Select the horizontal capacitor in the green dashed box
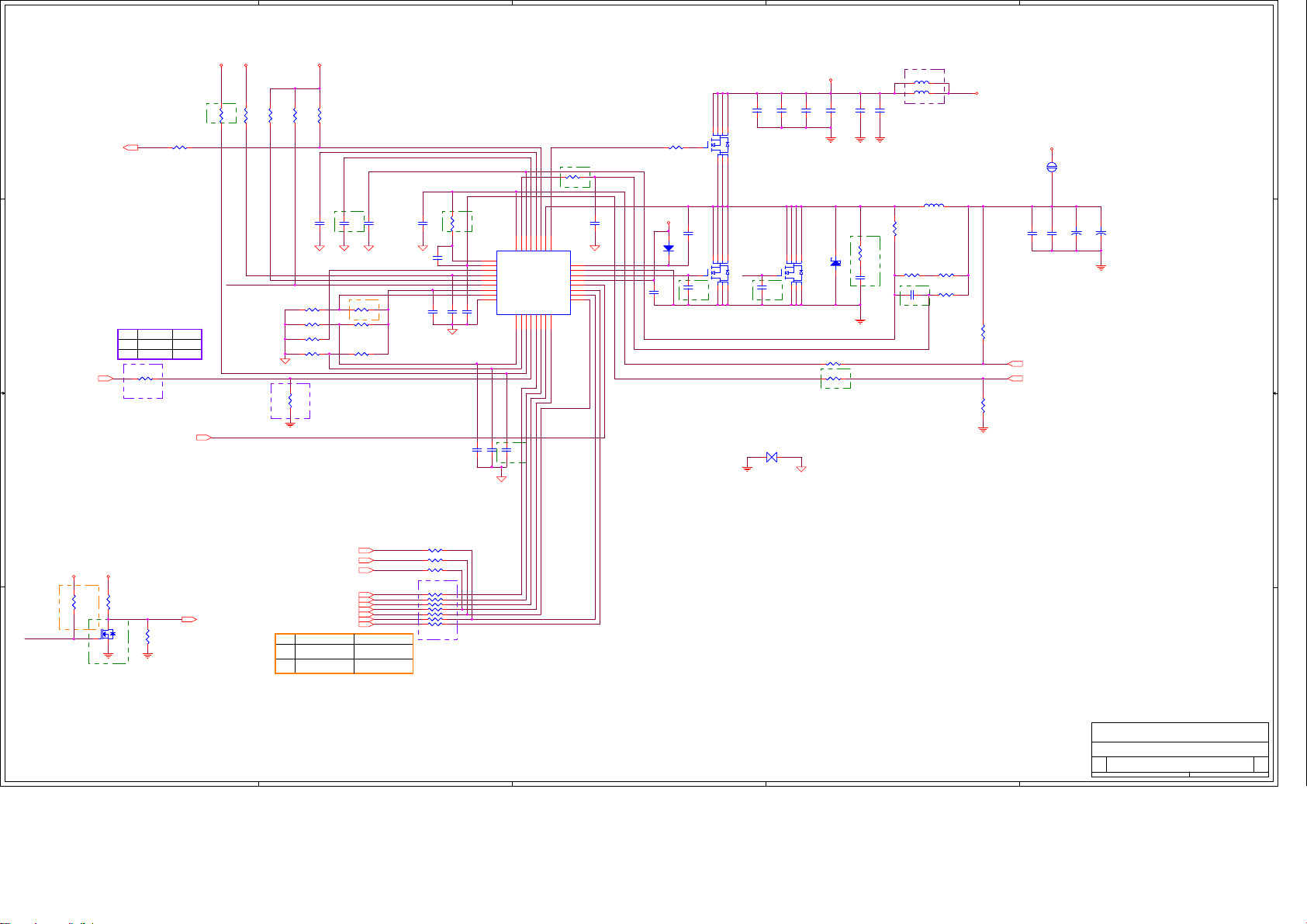This screenshot has height=924, width=1307. 914,295
